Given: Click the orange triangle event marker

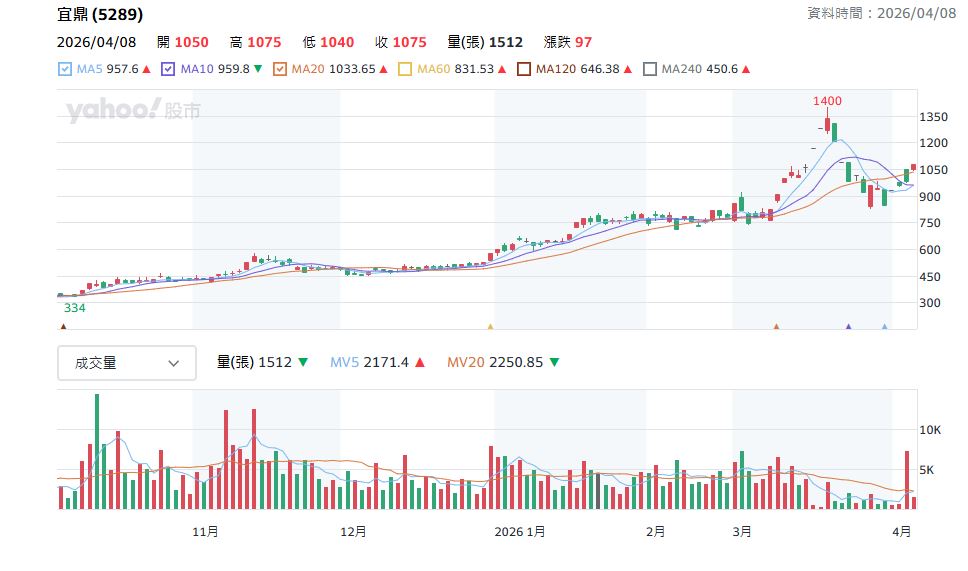Looking at the screenshot, I should tap(776, 326).
